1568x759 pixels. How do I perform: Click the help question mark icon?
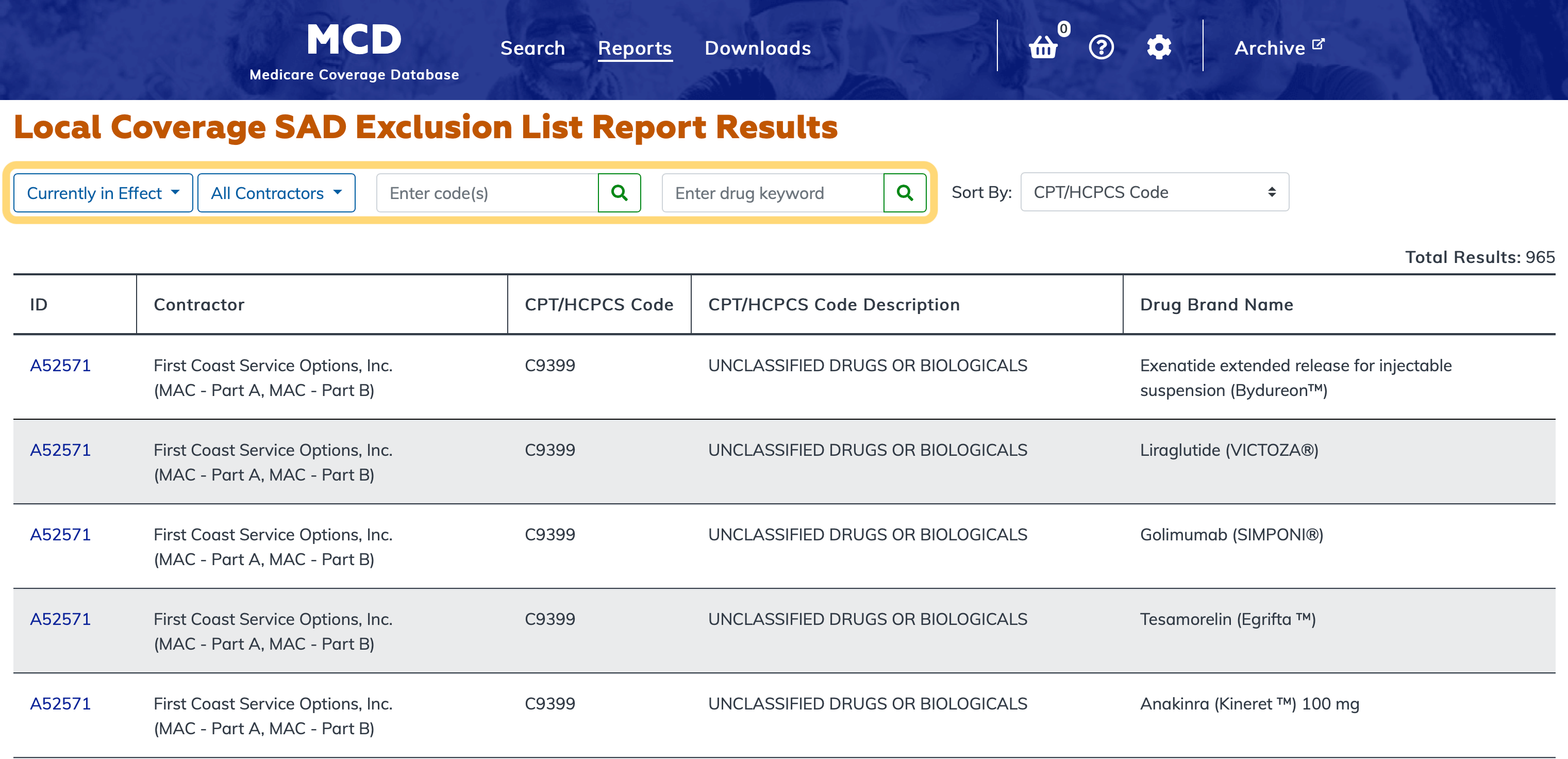coord(1100,47)
